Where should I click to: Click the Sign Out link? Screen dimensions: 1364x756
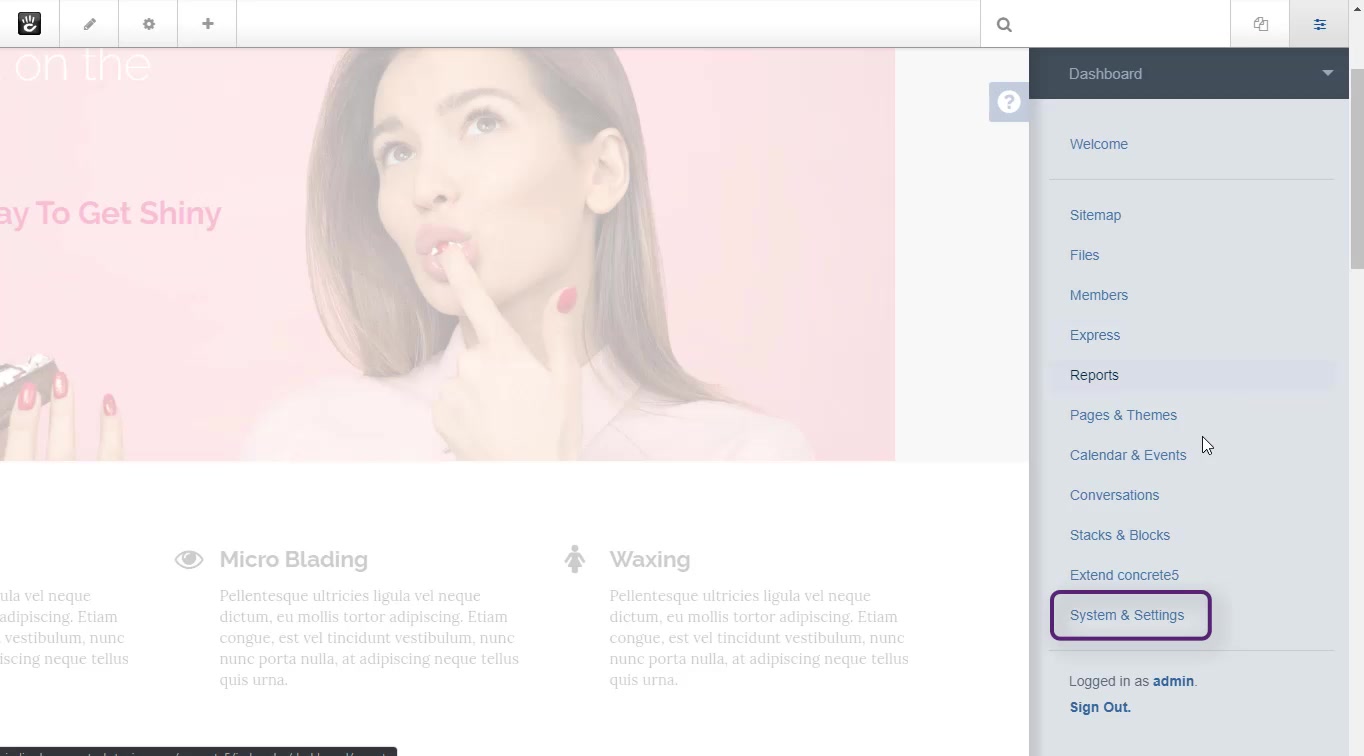(1100, 707)
